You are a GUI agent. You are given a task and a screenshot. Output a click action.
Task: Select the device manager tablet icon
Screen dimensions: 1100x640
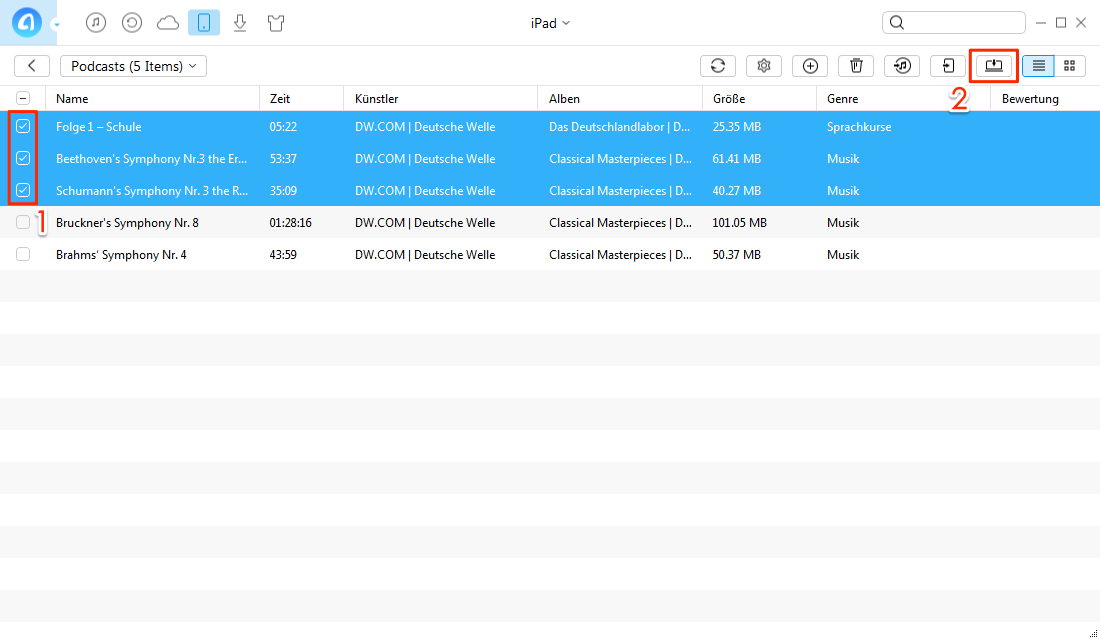204,22
